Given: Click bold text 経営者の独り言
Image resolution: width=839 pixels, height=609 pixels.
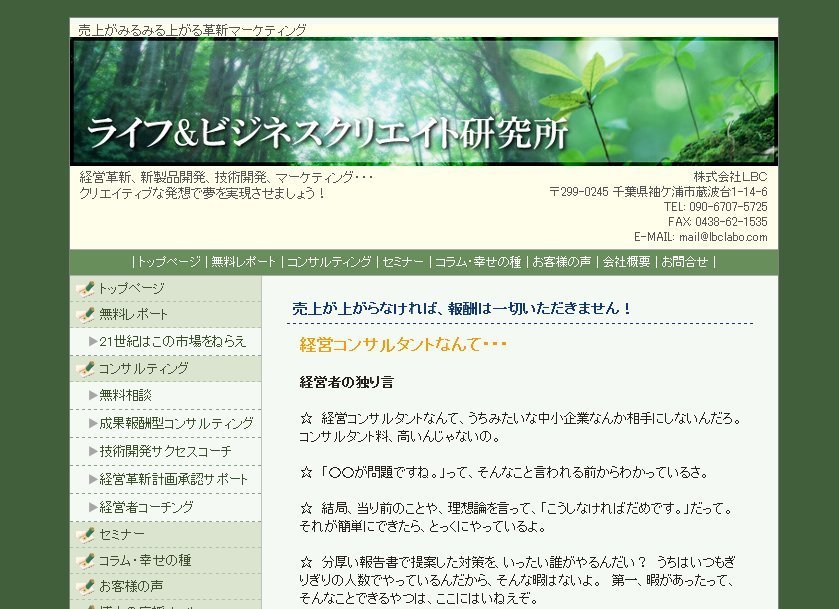Looking at the screenshot, I should [x=347, y=382].
